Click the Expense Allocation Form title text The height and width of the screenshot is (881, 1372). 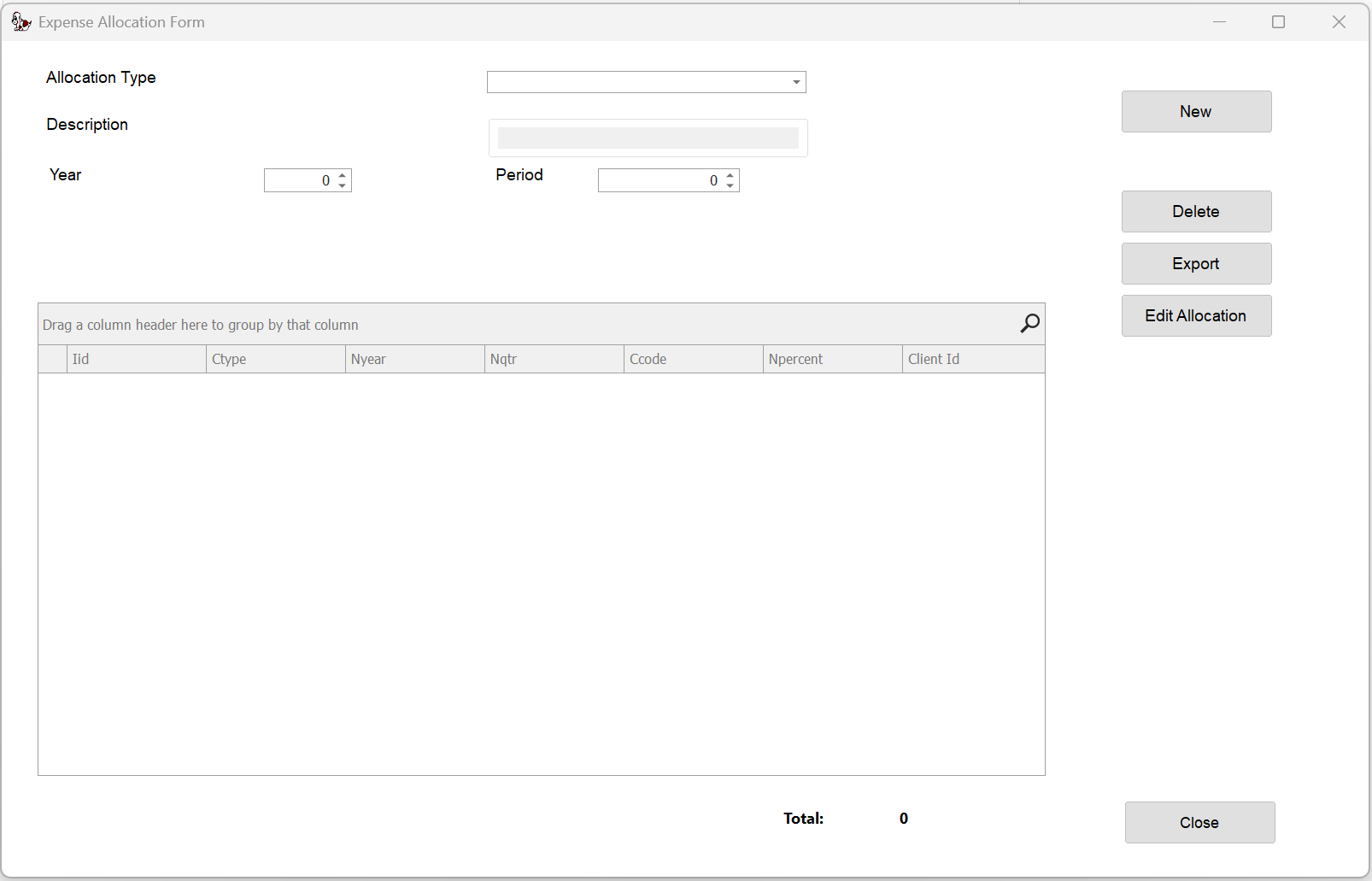coord(121,22)
